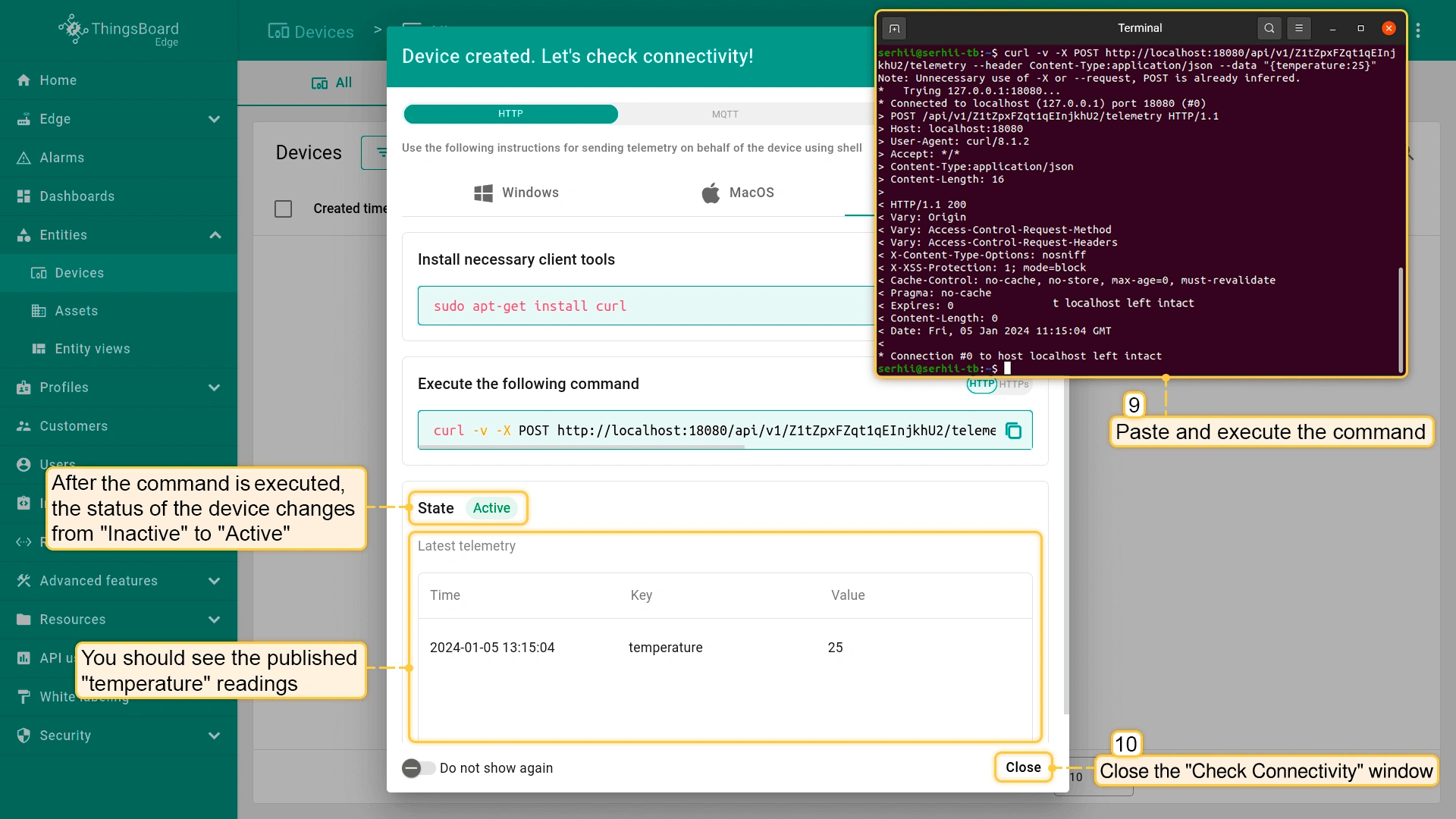
Task: Click the Alarms triangle icon
Action: tap(24, 158)
